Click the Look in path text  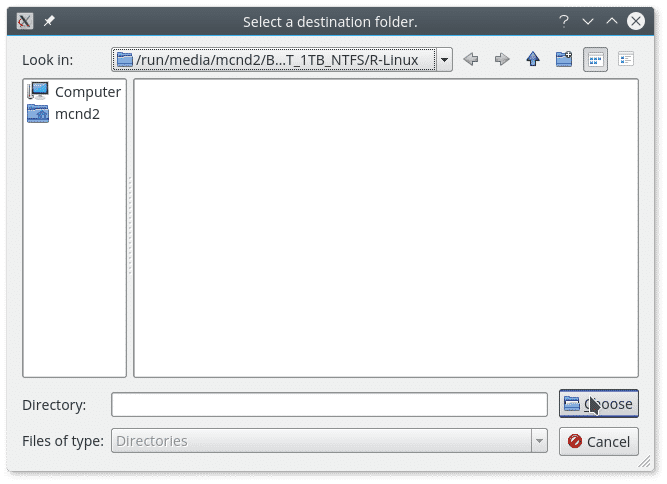(x=276, y=60)
